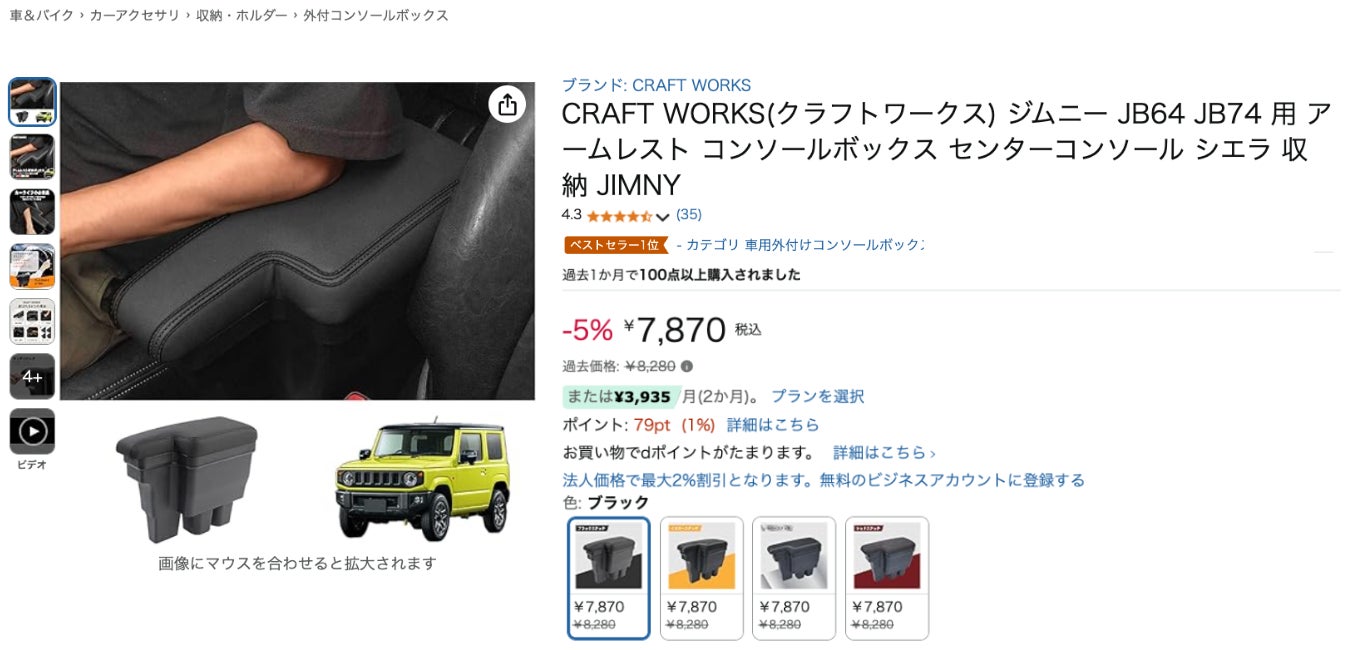Image resolution: width=1352 pixels, height=650 pixels.
Task: Click the プランを選択 payment plan link
Action: [817, 396]
